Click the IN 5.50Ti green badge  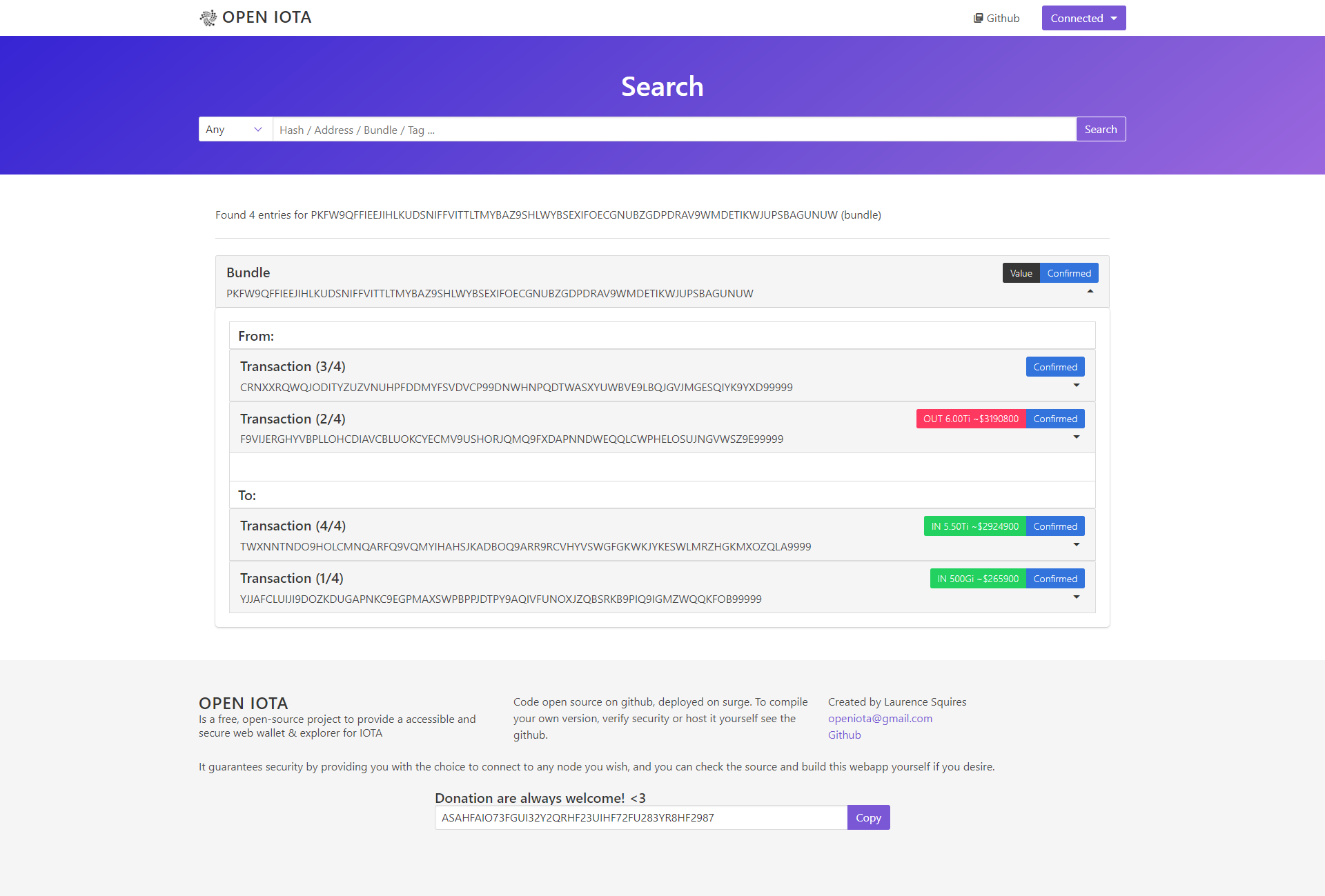[x=974, y=526]
